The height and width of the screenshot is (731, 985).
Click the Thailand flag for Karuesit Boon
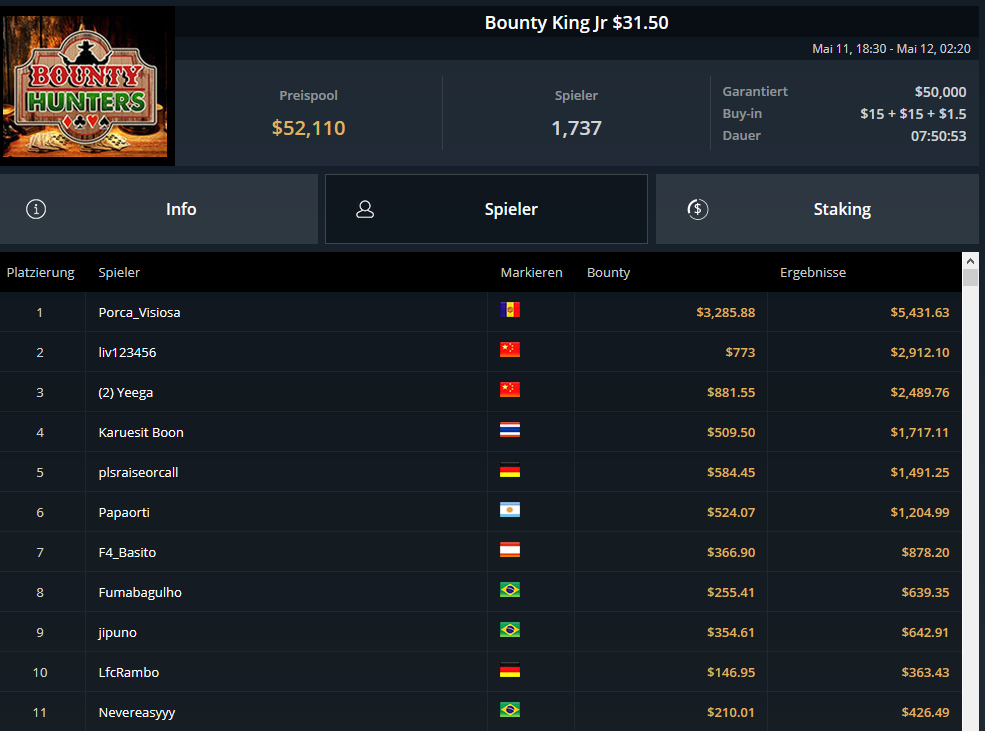[x=510, y=430]
